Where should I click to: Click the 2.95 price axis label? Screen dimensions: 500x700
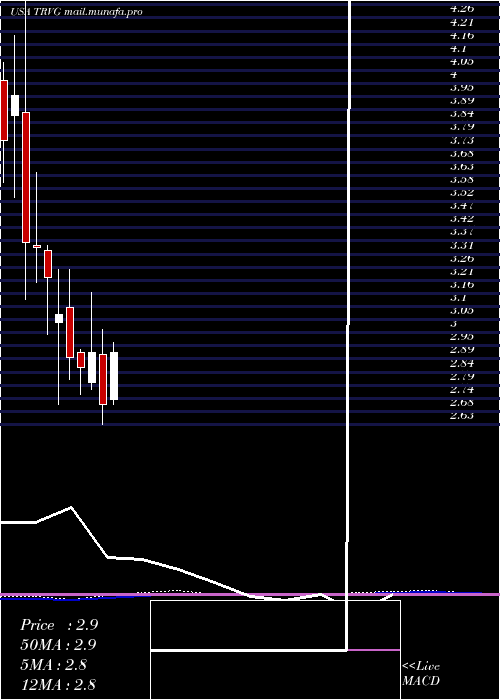462,337
